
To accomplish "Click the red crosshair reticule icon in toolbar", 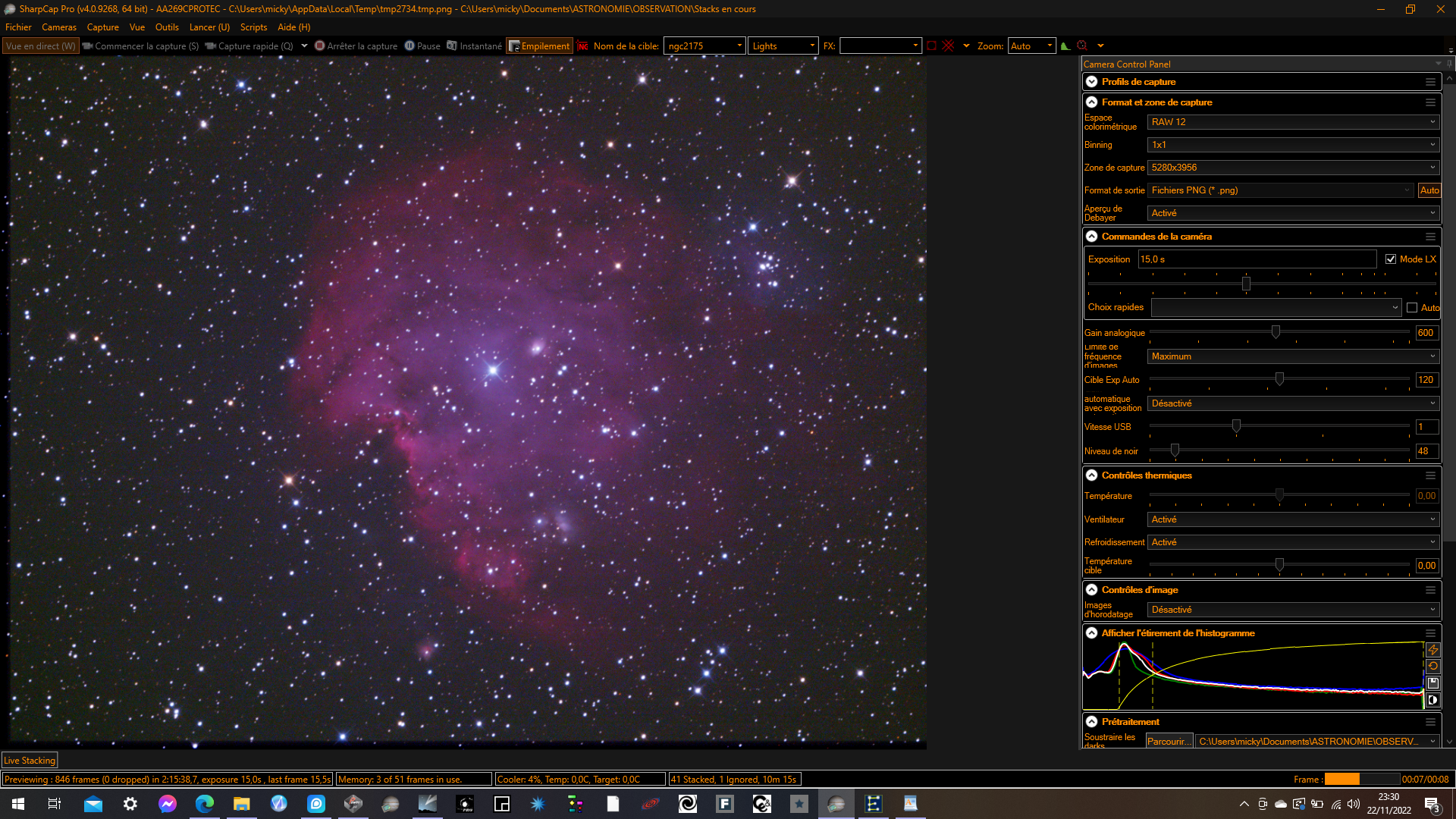I will [948, 45].
